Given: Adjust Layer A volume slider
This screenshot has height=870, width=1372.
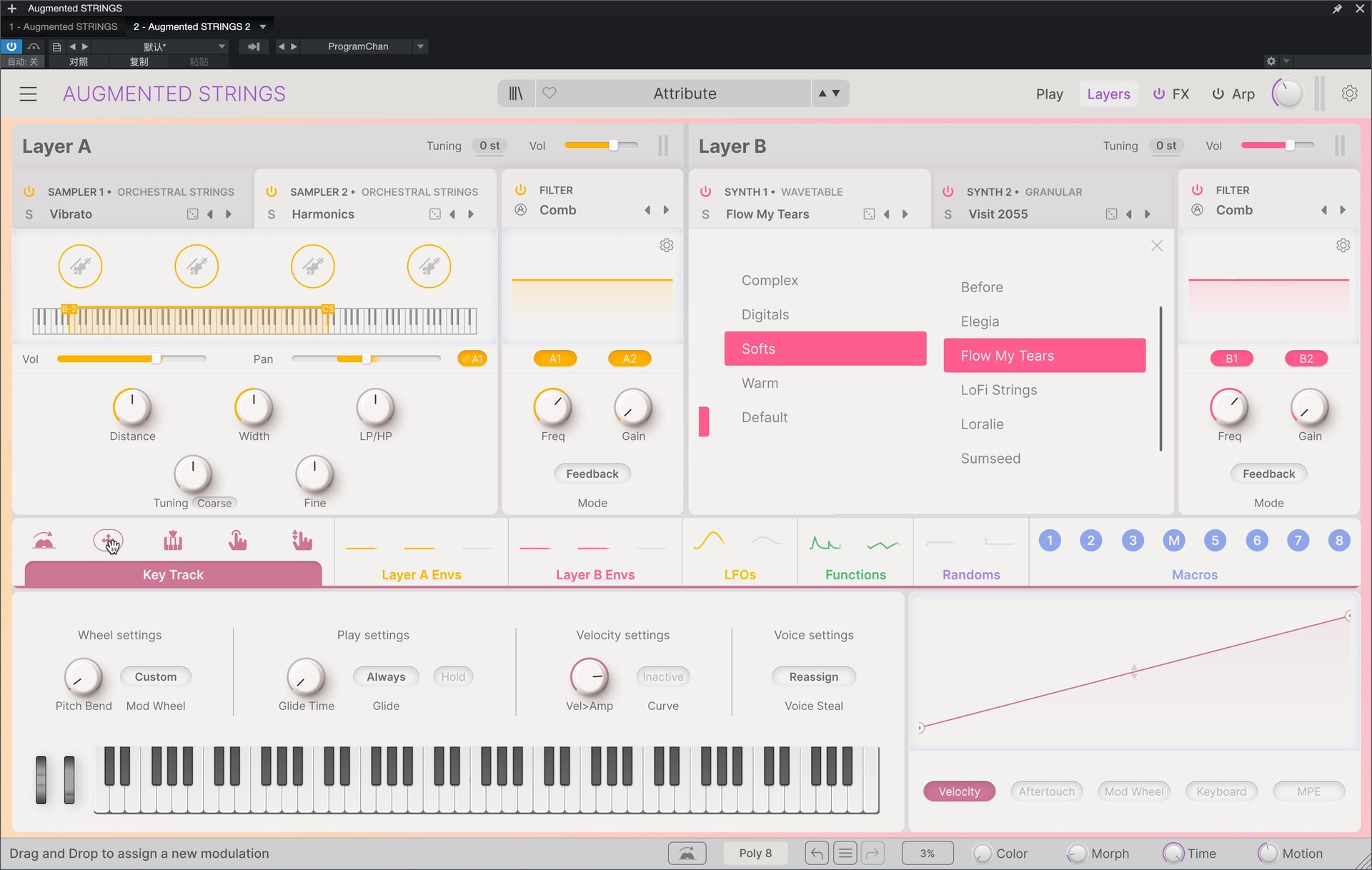Looking at the screenshot, I should (x=601, y=146).
